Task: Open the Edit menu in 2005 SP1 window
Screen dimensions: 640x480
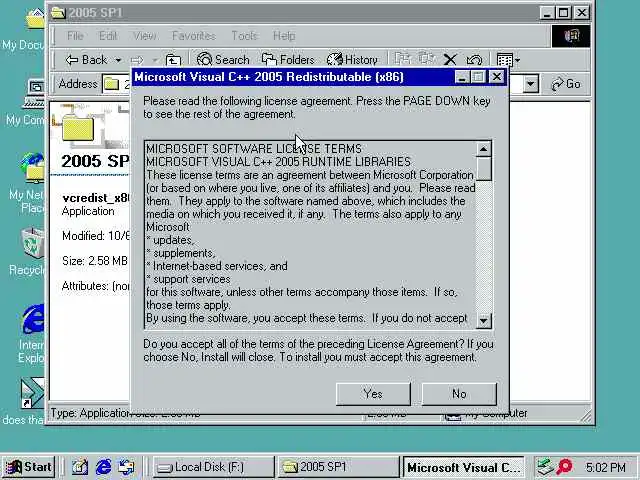Action: (x=108, y=36)
